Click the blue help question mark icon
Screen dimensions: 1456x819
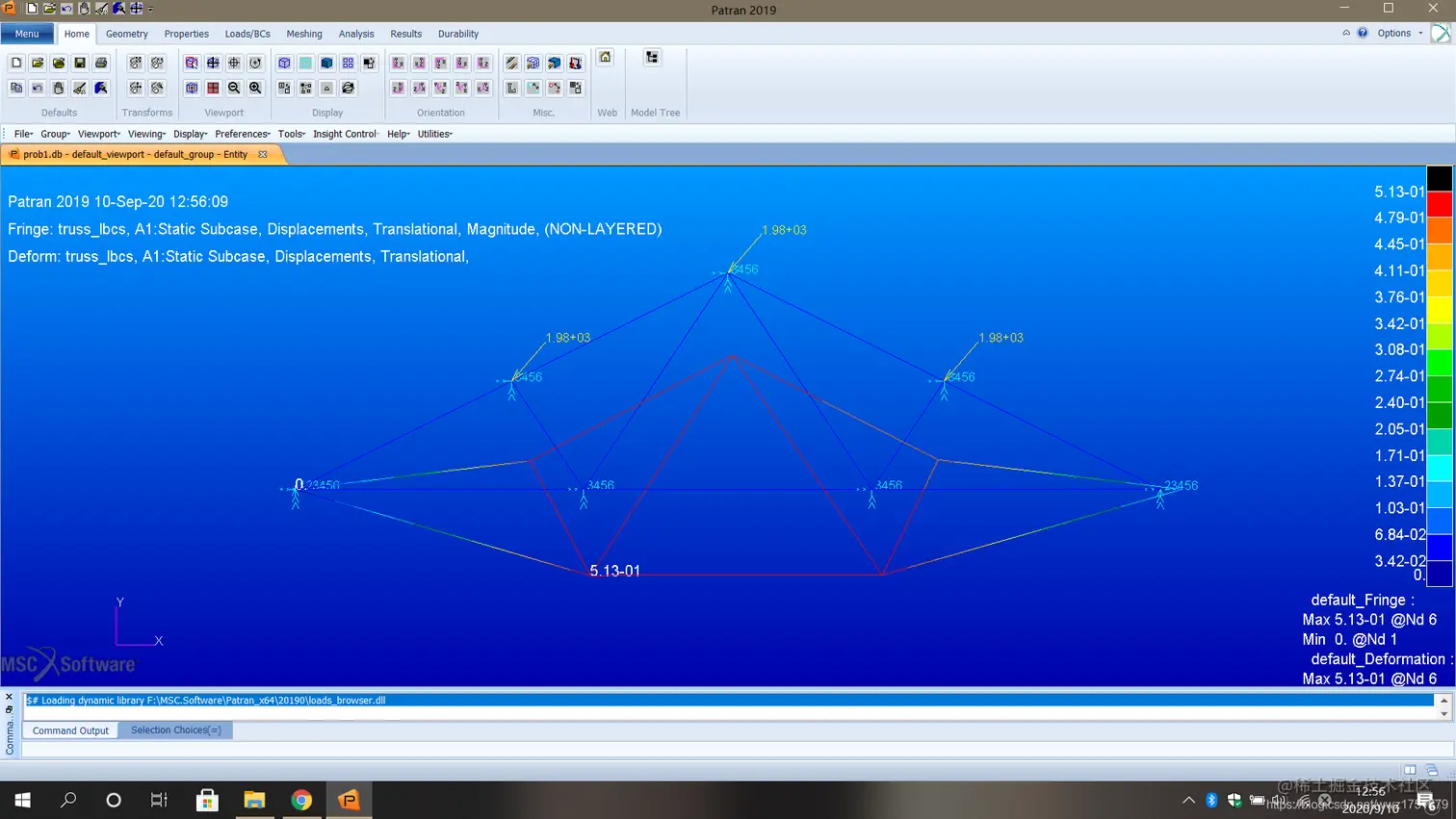click(x=1363, y=33)
